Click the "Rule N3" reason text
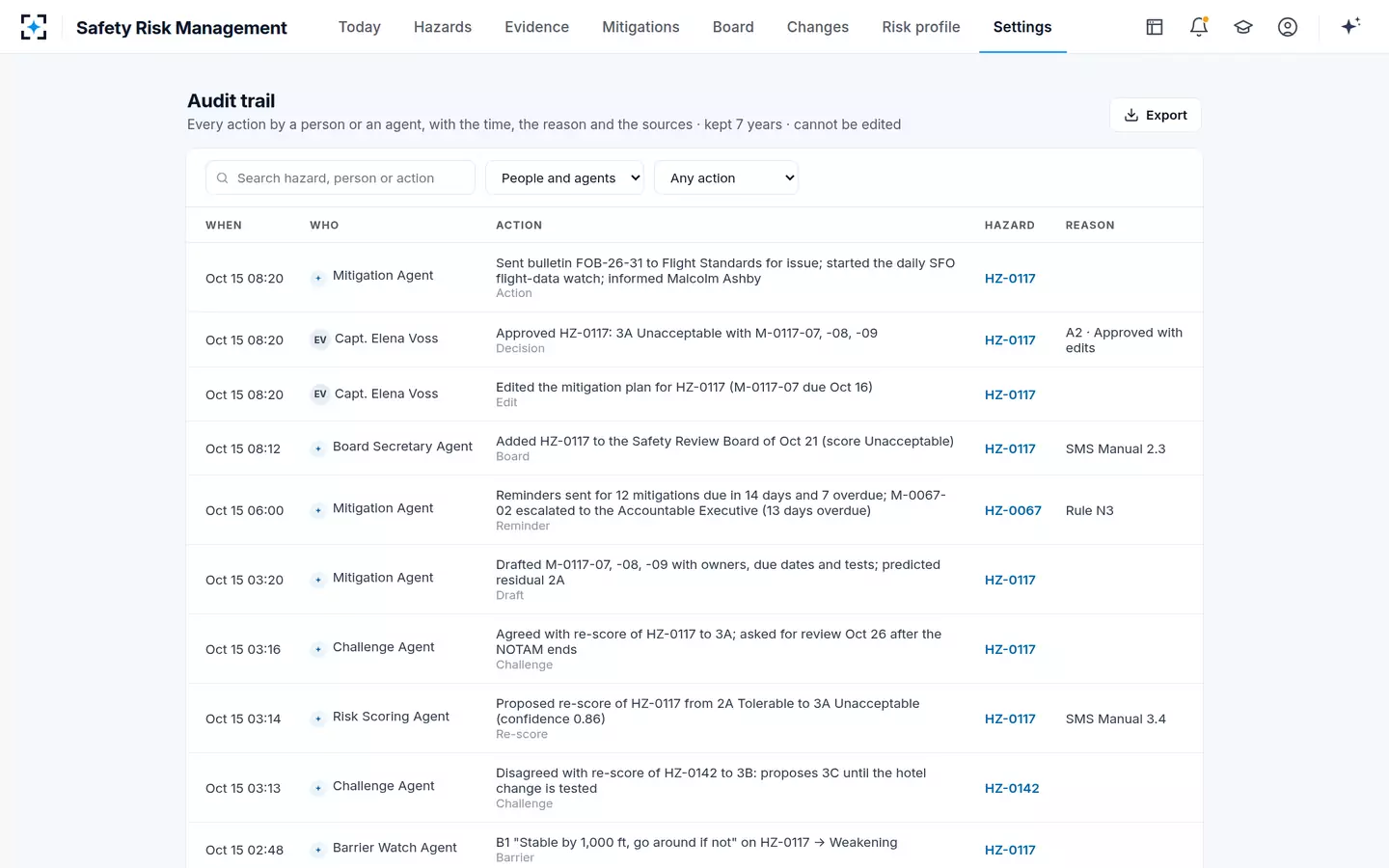The height and width of the screenshot is (868, 1389). tap(1090, 510)
